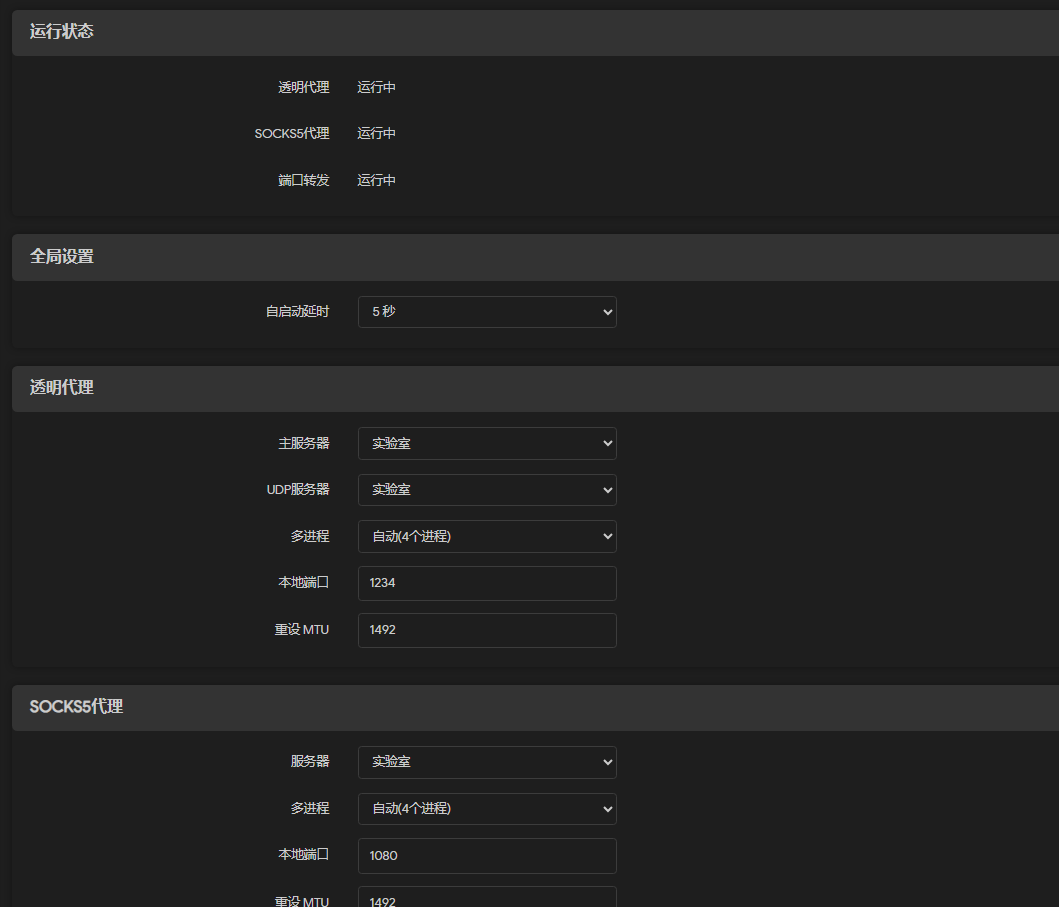Open 多进程 dropdown in 透明代理 section

coord(487,536)
